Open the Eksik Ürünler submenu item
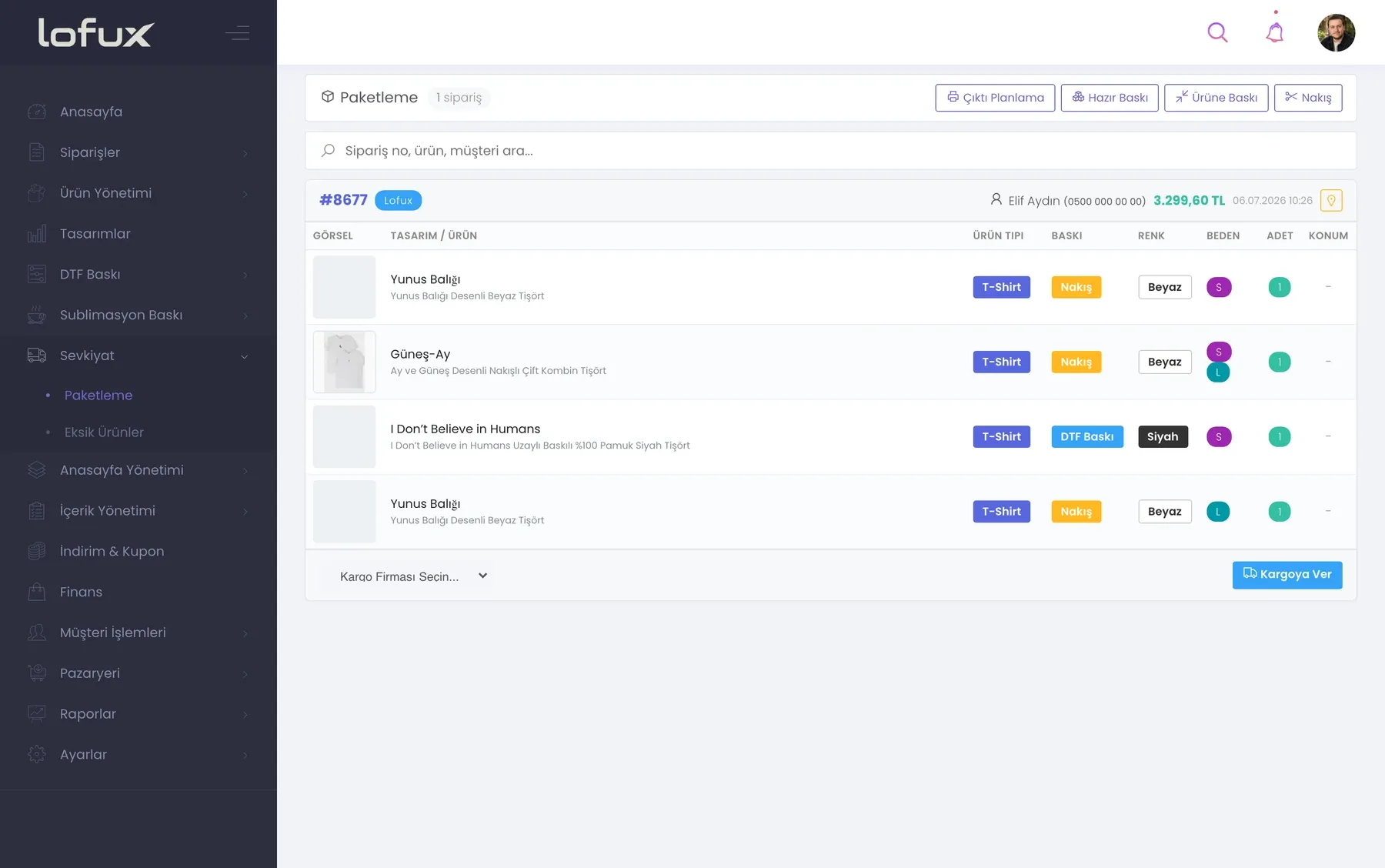This screenshot has height=868, width=1385. click(104, 432)
